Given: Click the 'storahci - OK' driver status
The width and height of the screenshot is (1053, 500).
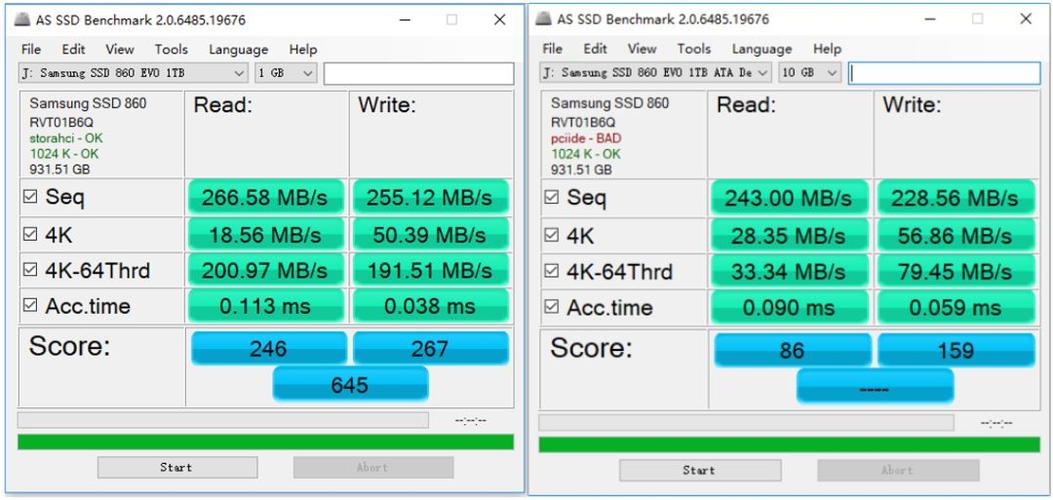Looking at the screenshot, I should [x=66, y=138].
